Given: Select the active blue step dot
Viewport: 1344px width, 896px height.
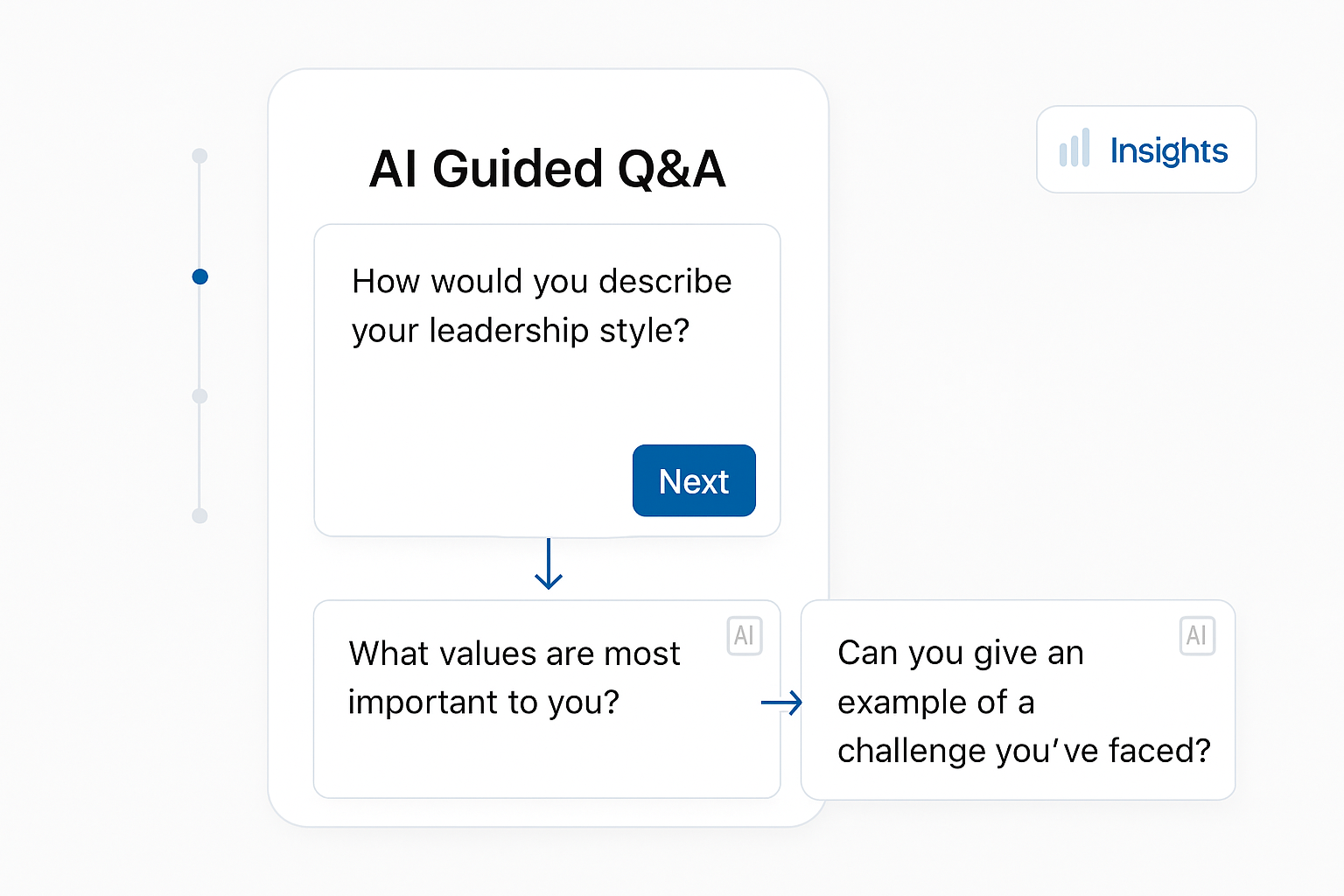Looking at the screenshot, I should [x=199, y=276].
